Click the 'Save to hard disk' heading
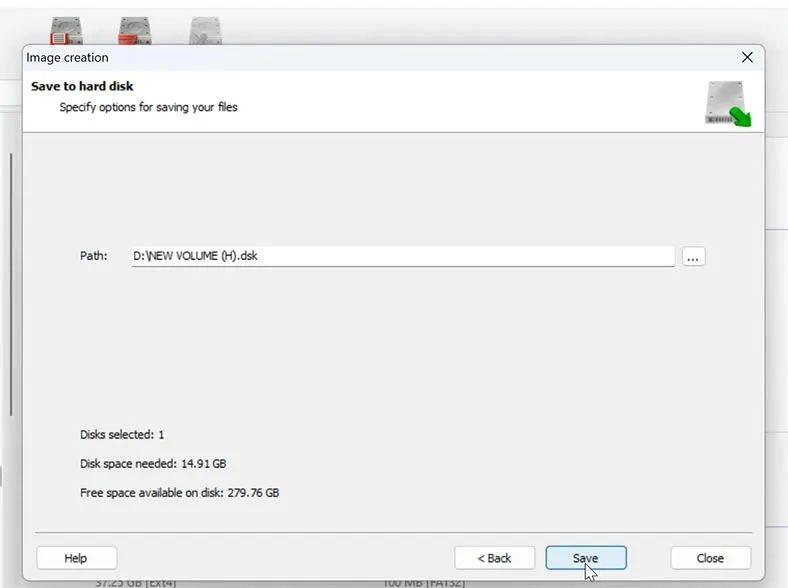 click(82, 86)
